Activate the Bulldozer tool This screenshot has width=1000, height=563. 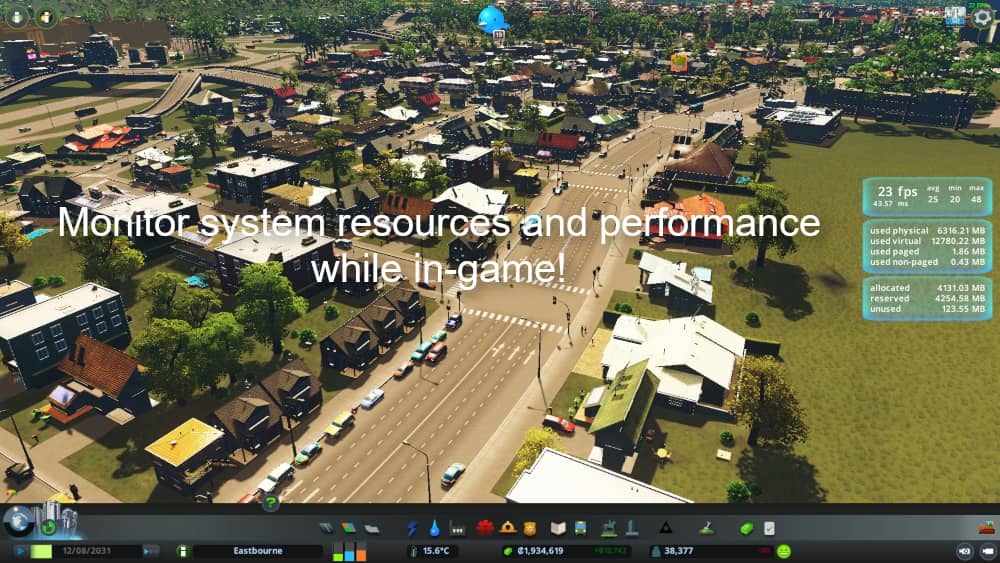coord(987,528)
